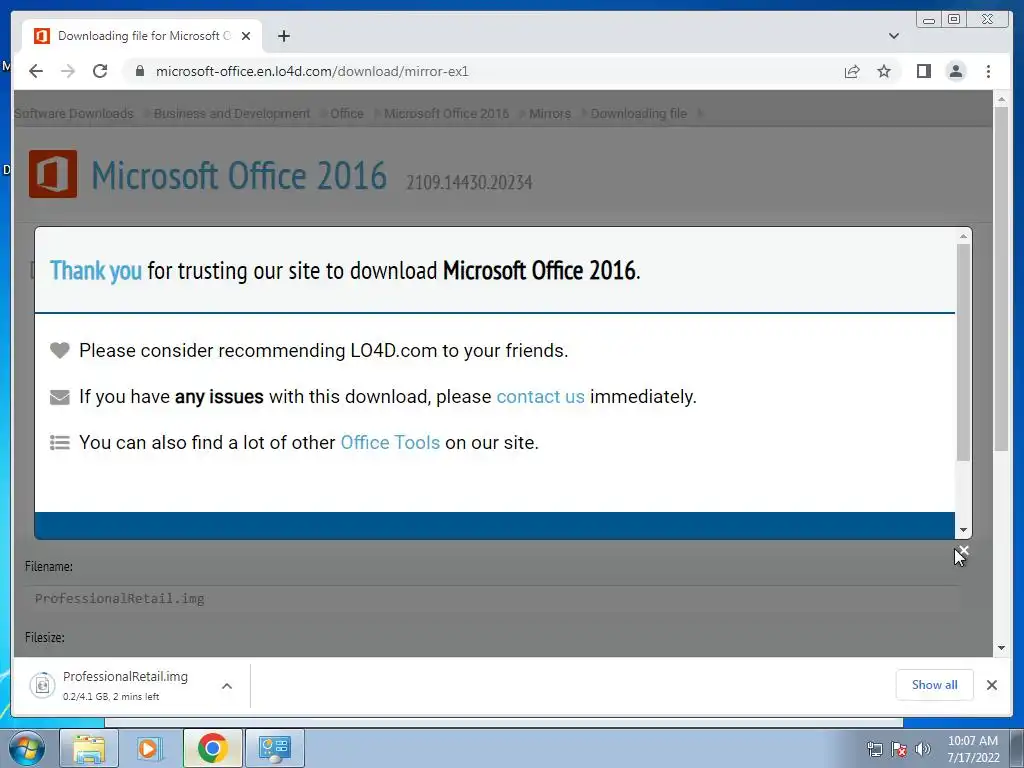Open the Downloading file breadcrumb
Screen dimensions: 1024x768
tap(639, 114)
